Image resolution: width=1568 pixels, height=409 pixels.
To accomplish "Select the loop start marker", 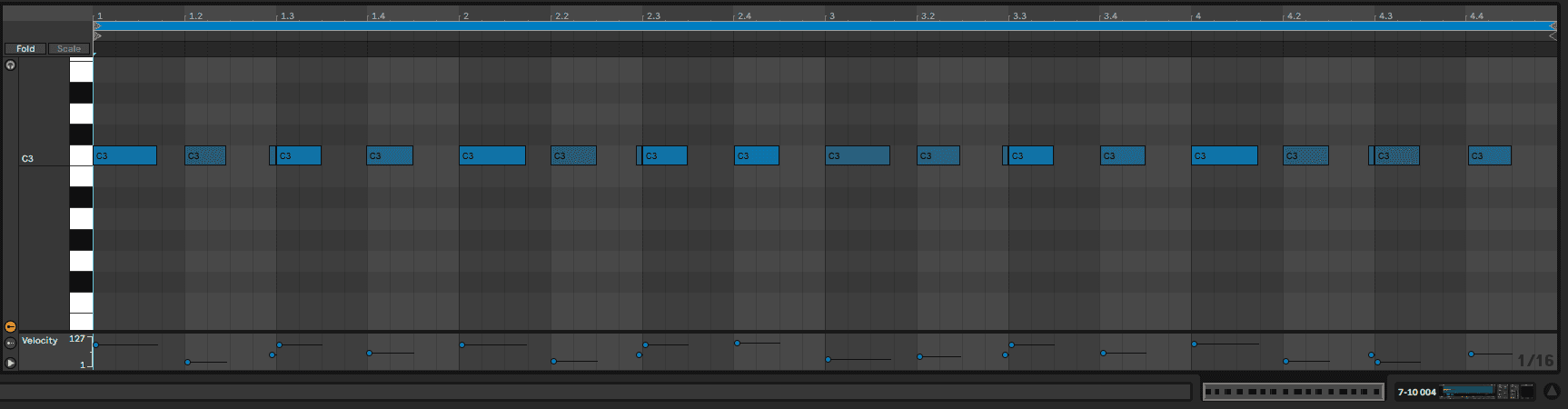I will (x=98, y=26).
